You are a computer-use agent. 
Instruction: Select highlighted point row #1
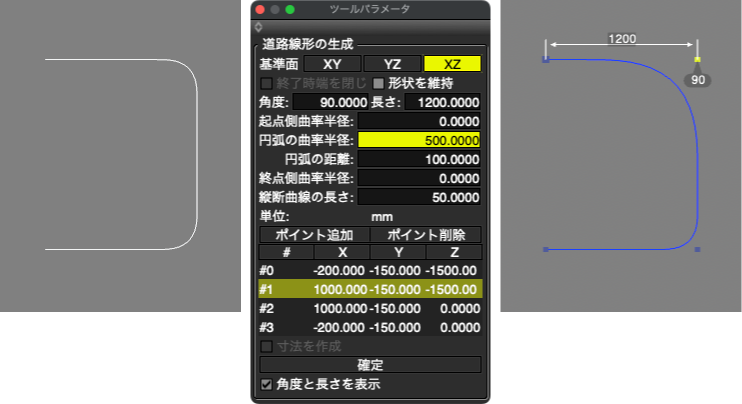371,289
